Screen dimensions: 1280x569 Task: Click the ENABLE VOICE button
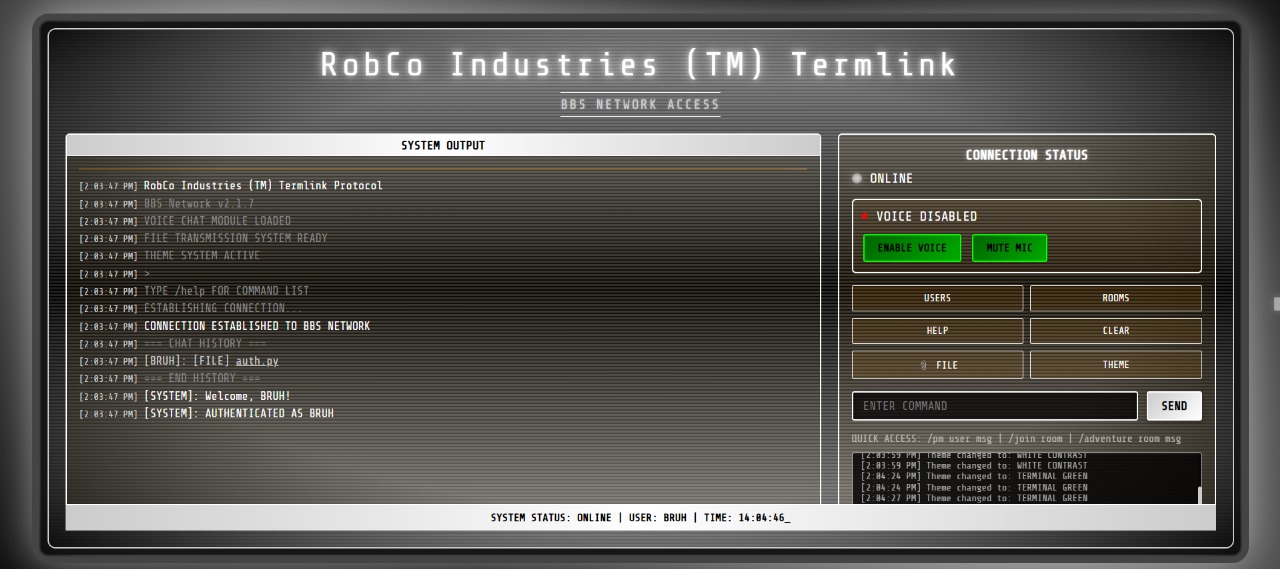click(912, 248)
